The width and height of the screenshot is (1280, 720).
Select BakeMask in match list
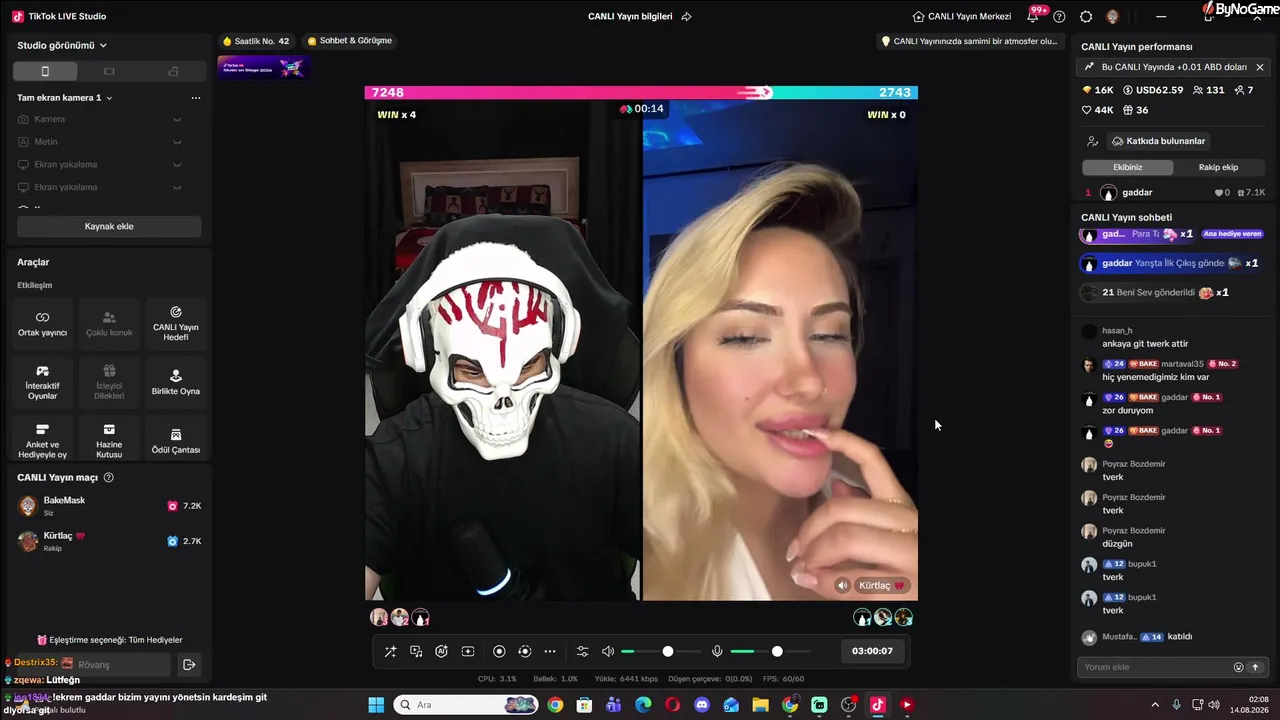(x=109, y=506)
